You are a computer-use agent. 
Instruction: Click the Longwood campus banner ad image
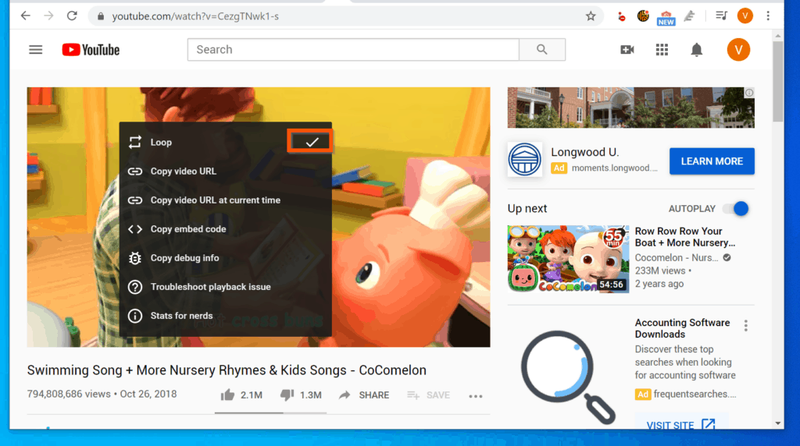point(631,107)
